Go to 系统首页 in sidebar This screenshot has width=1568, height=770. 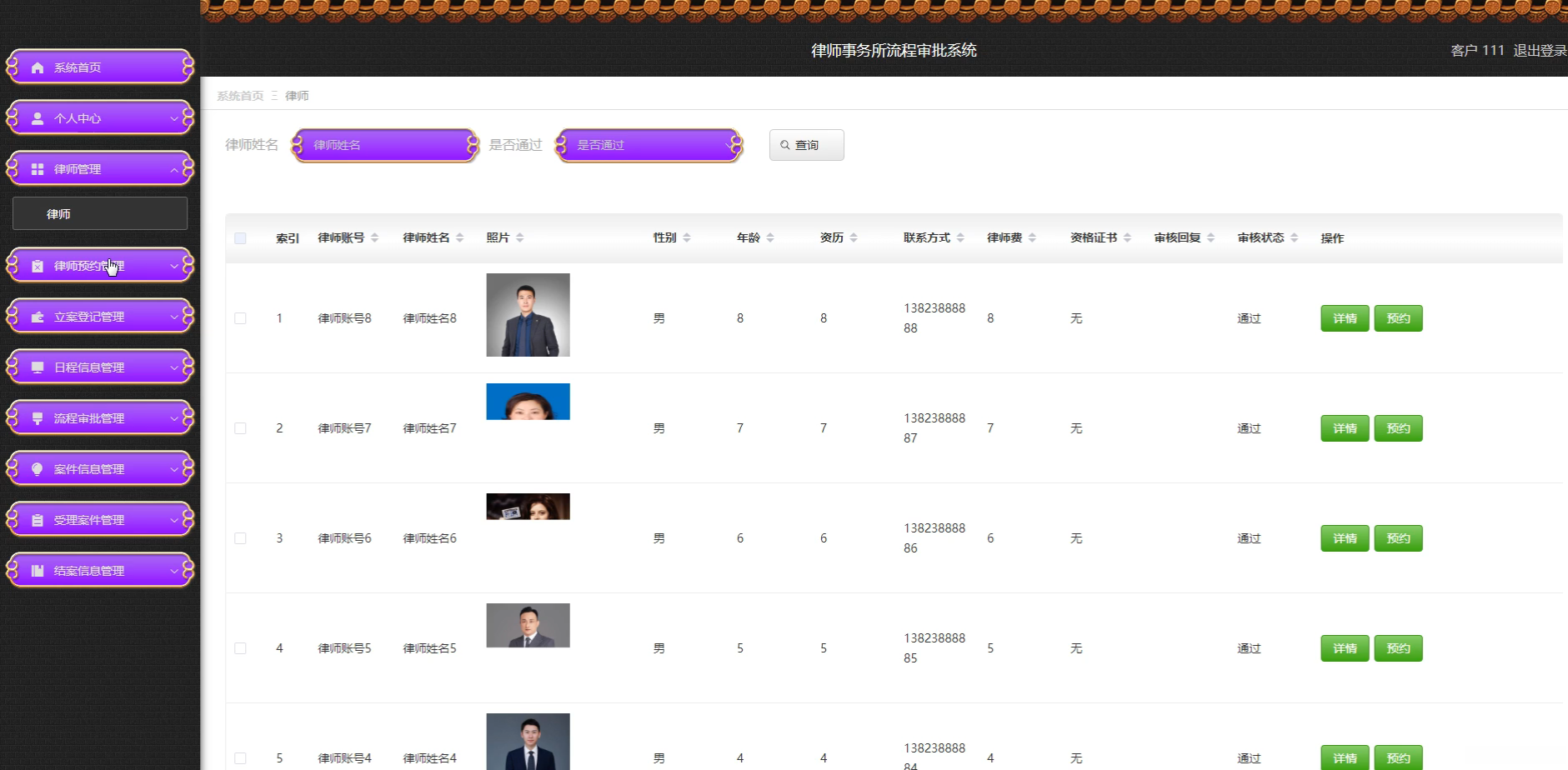pos(100,67)
